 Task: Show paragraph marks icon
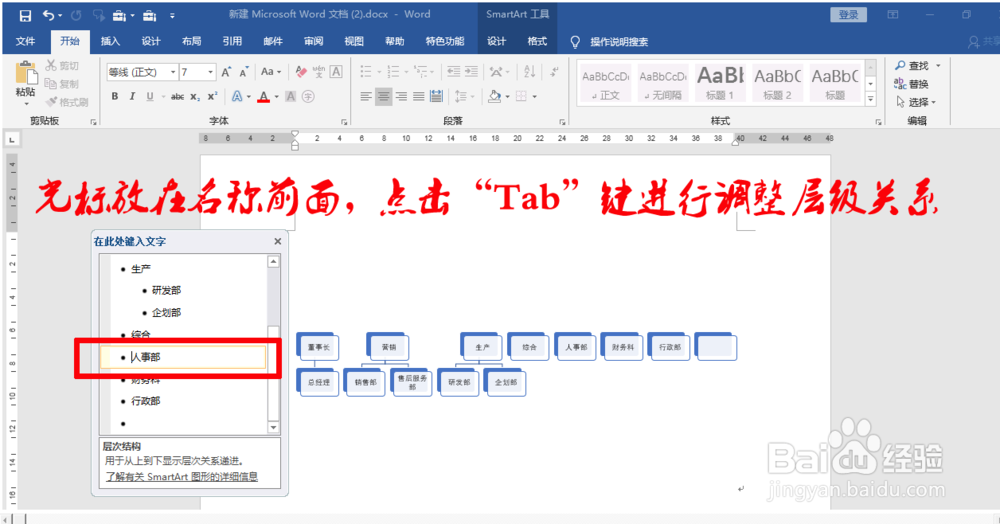click(x=555, y=71)
